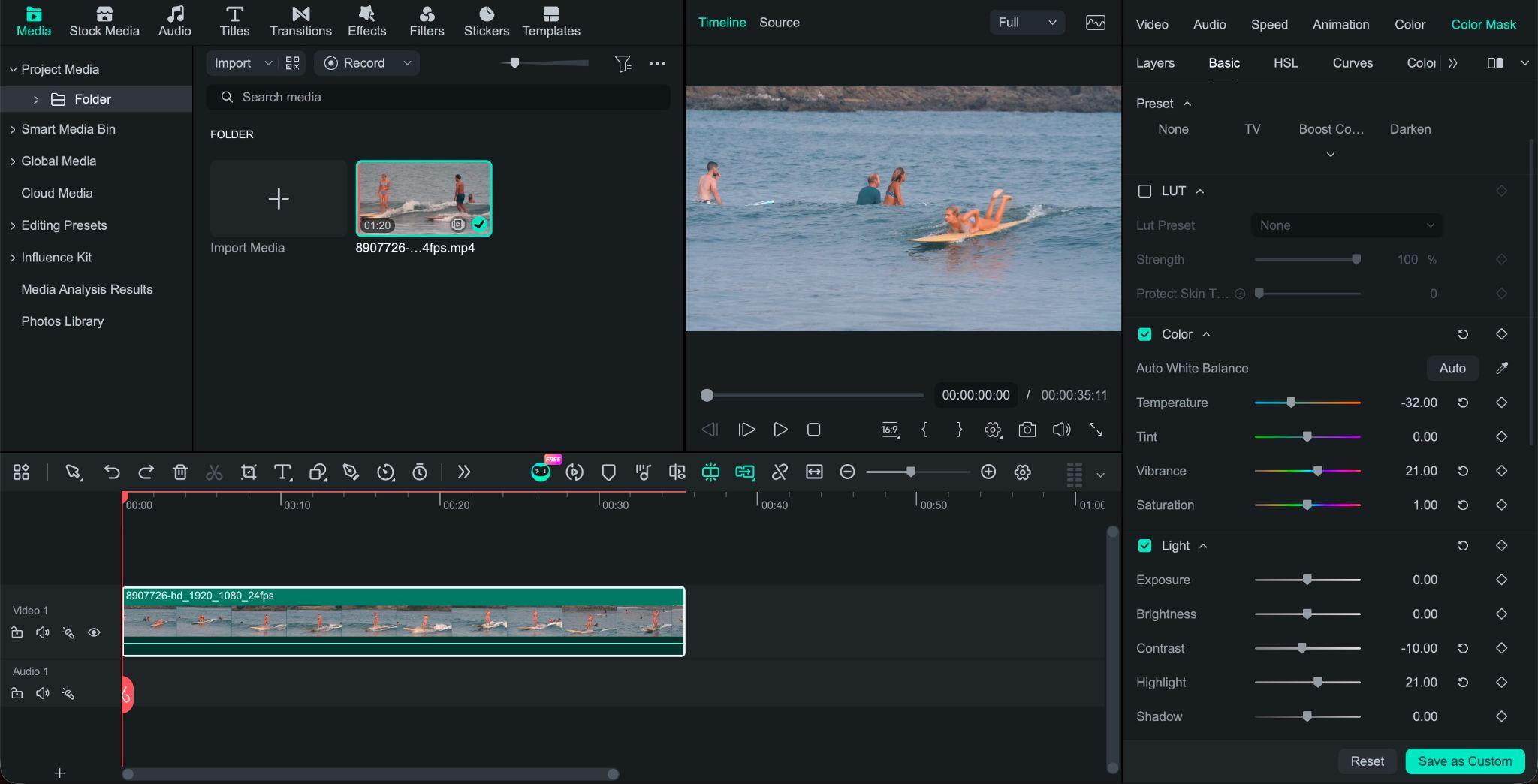Screen dimensions: 1538x784
Task: Mute the Video 1 track
Action: pyautogui.click(x=43, y=632)
